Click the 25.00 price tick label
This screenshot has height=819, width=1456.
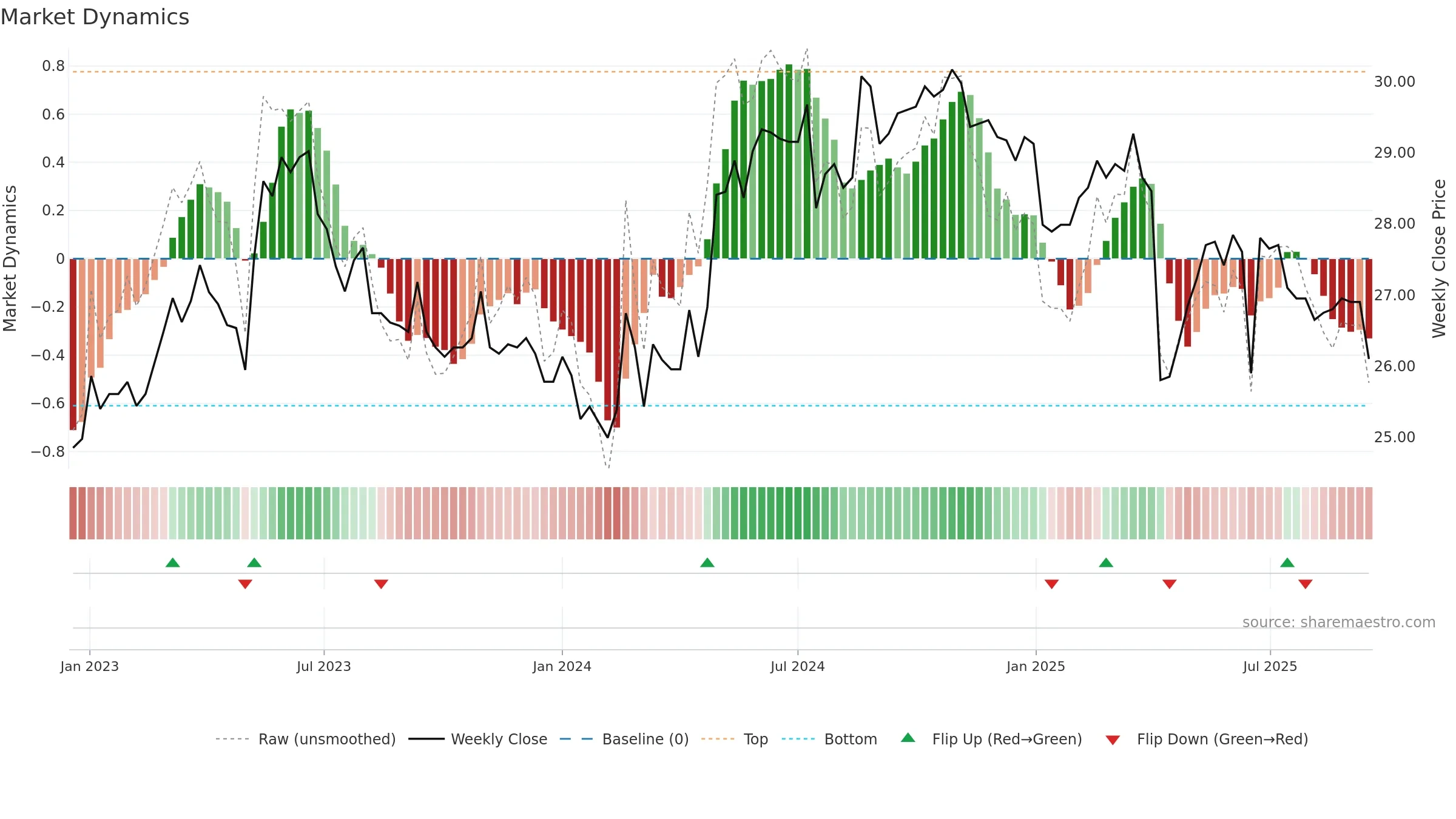1395,437
